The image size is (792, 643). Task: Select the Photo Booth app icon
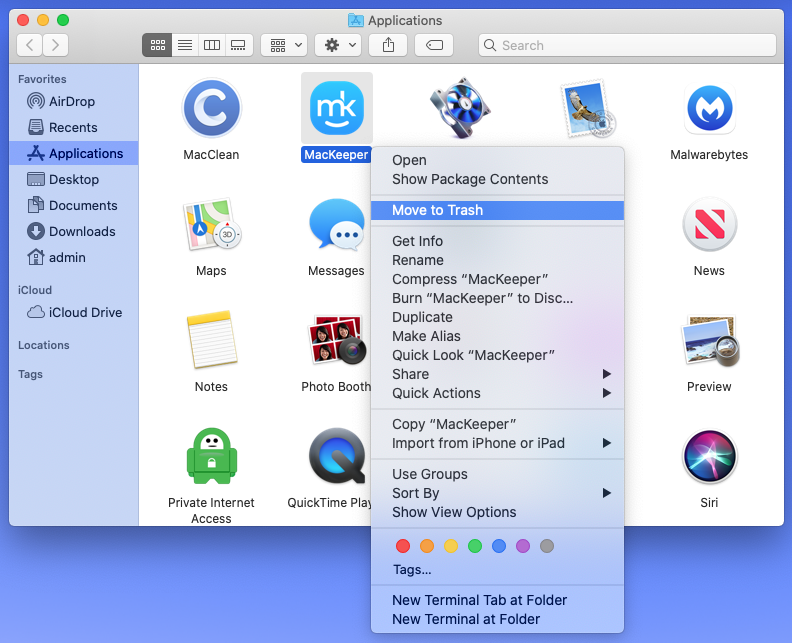[x=337, y=339]
